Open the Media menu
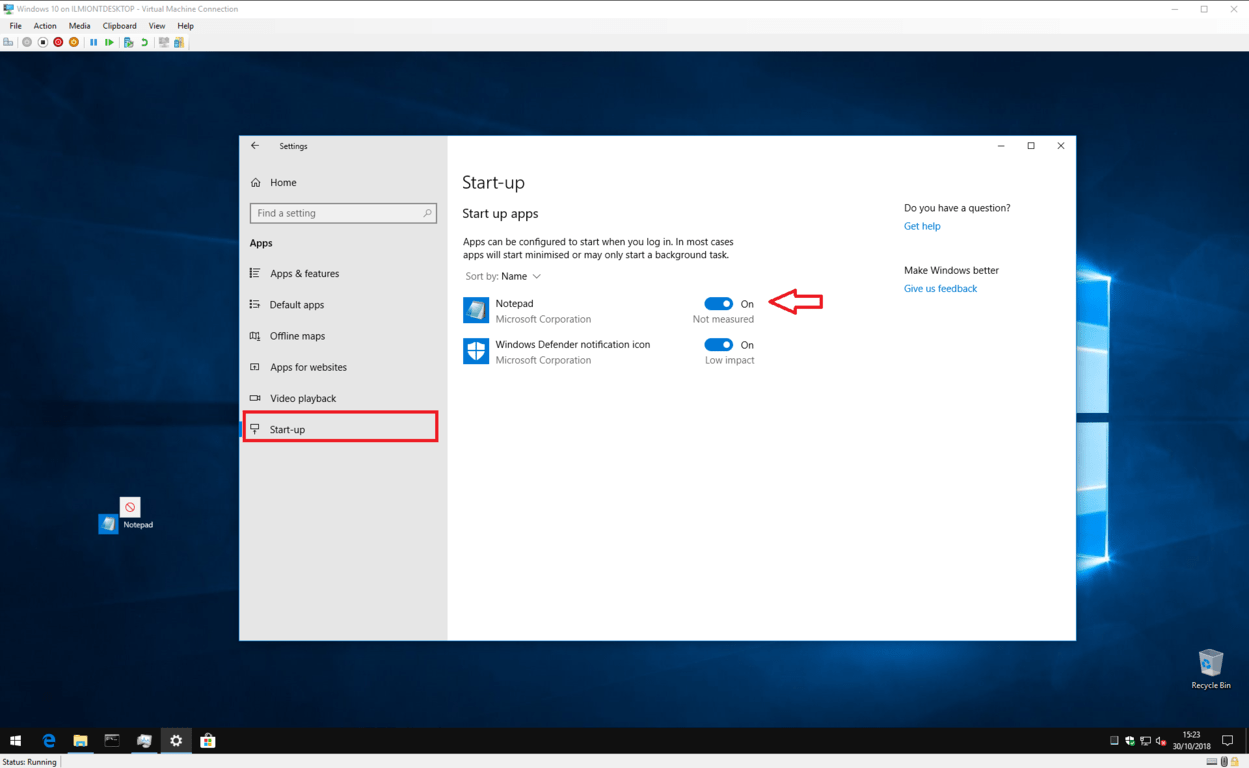1249x768 pixels. tap(79, 26)
